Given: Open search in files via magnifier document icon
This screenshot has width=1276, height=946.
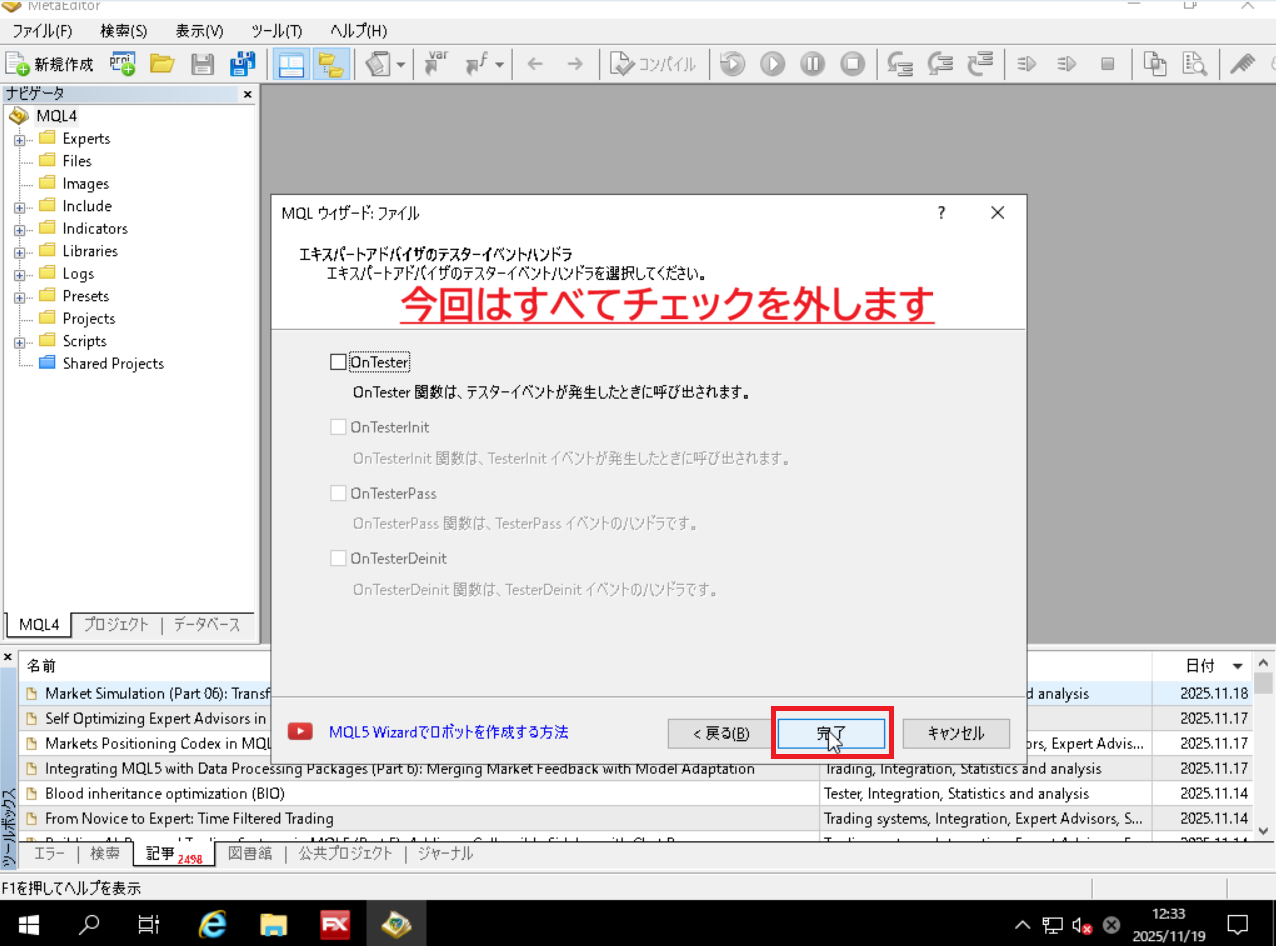Looking at the screenshot, I should point(1195,63).
